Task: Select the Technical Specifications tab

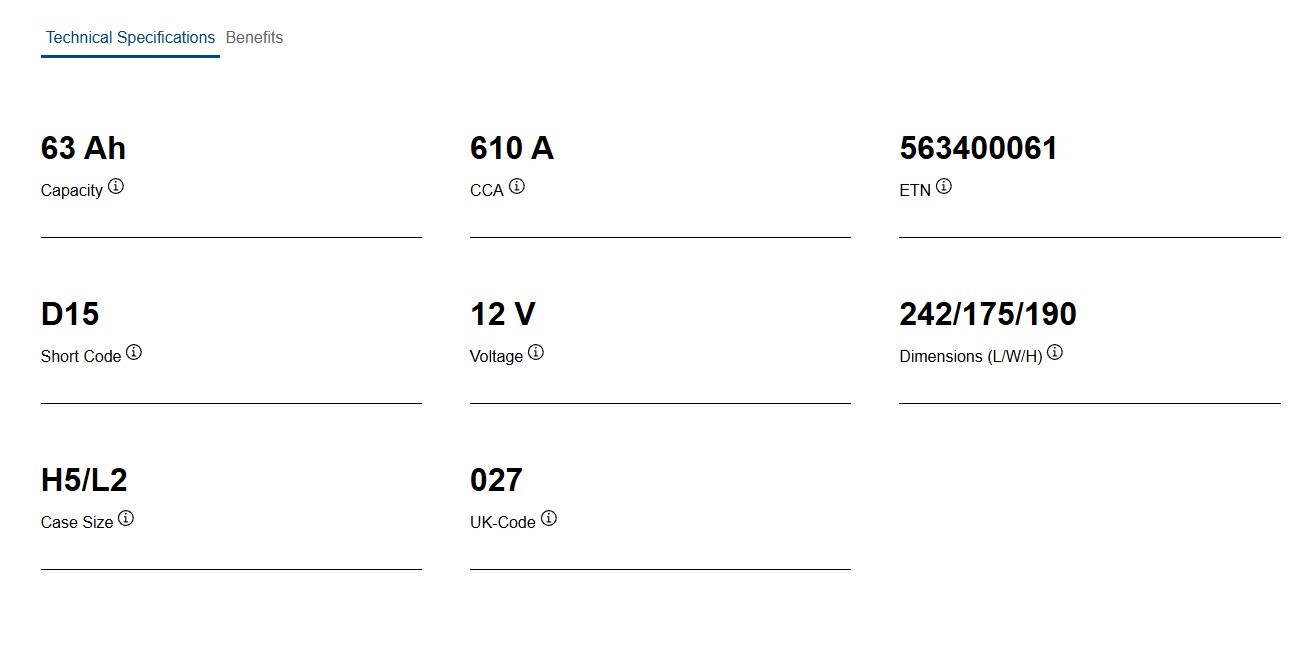Action: 130,38
